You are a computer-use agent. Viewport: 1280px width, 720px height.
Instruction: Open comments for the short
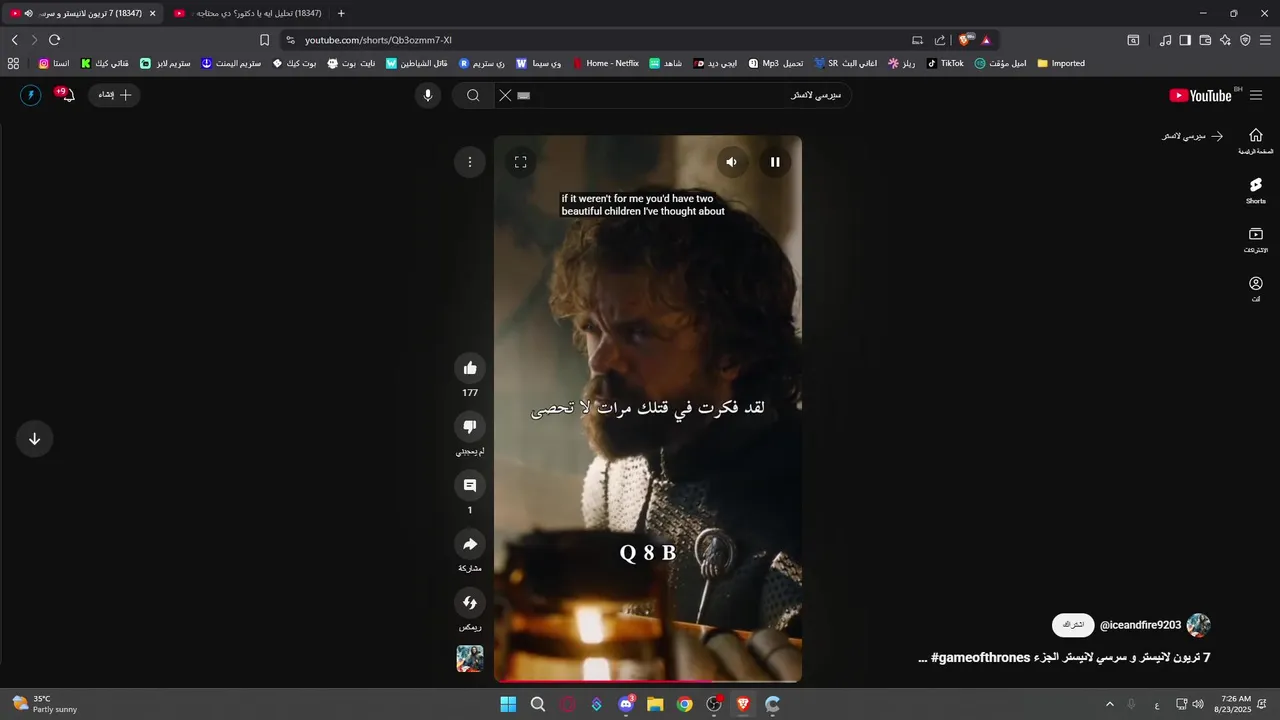(x=470, y=486)
